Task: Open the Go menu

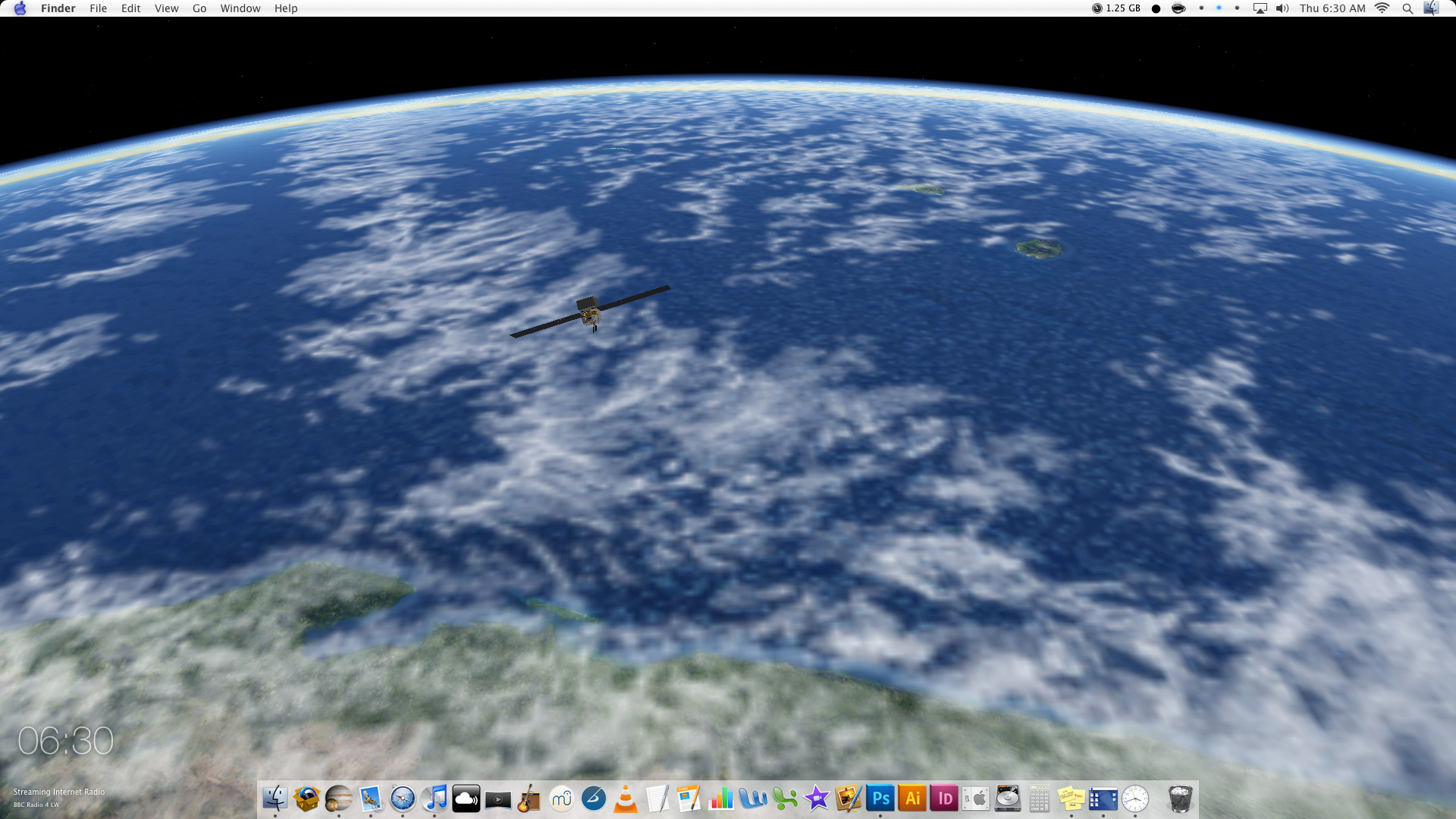Action: pyautogui.click(x=199, y=8)
